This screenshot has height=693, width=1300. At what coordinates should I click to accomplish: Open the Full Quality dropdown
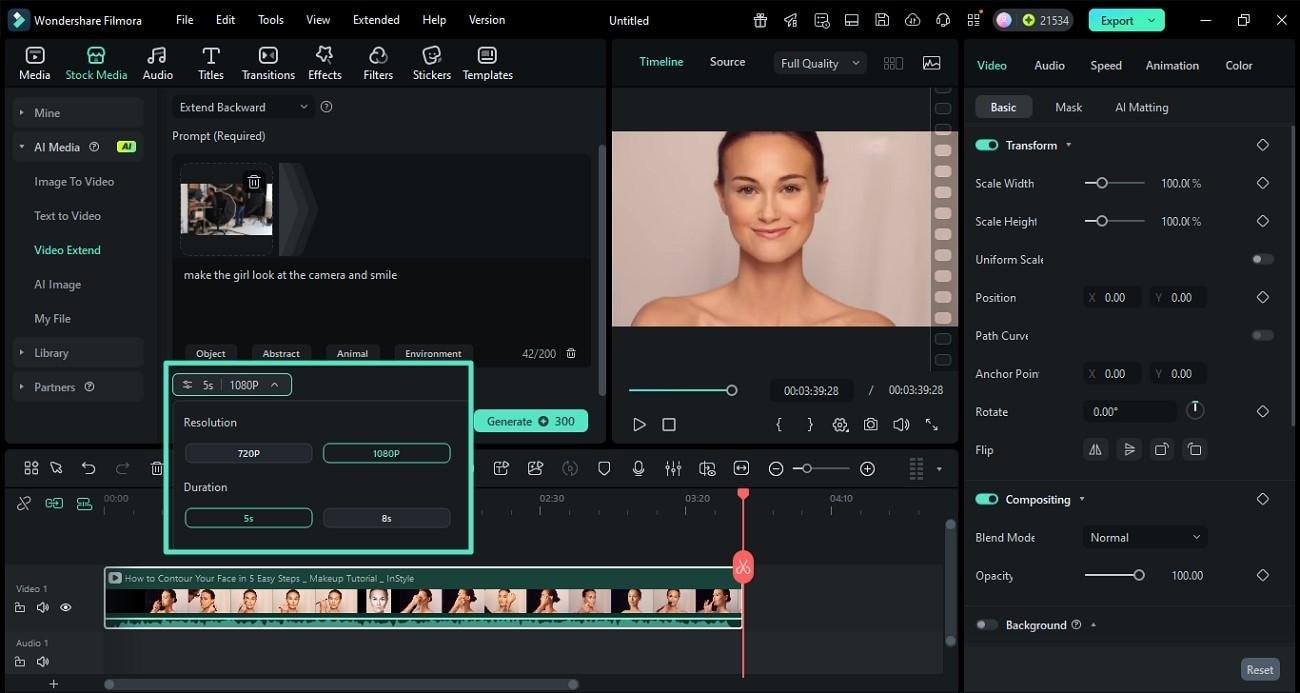(x=818, y=62)
